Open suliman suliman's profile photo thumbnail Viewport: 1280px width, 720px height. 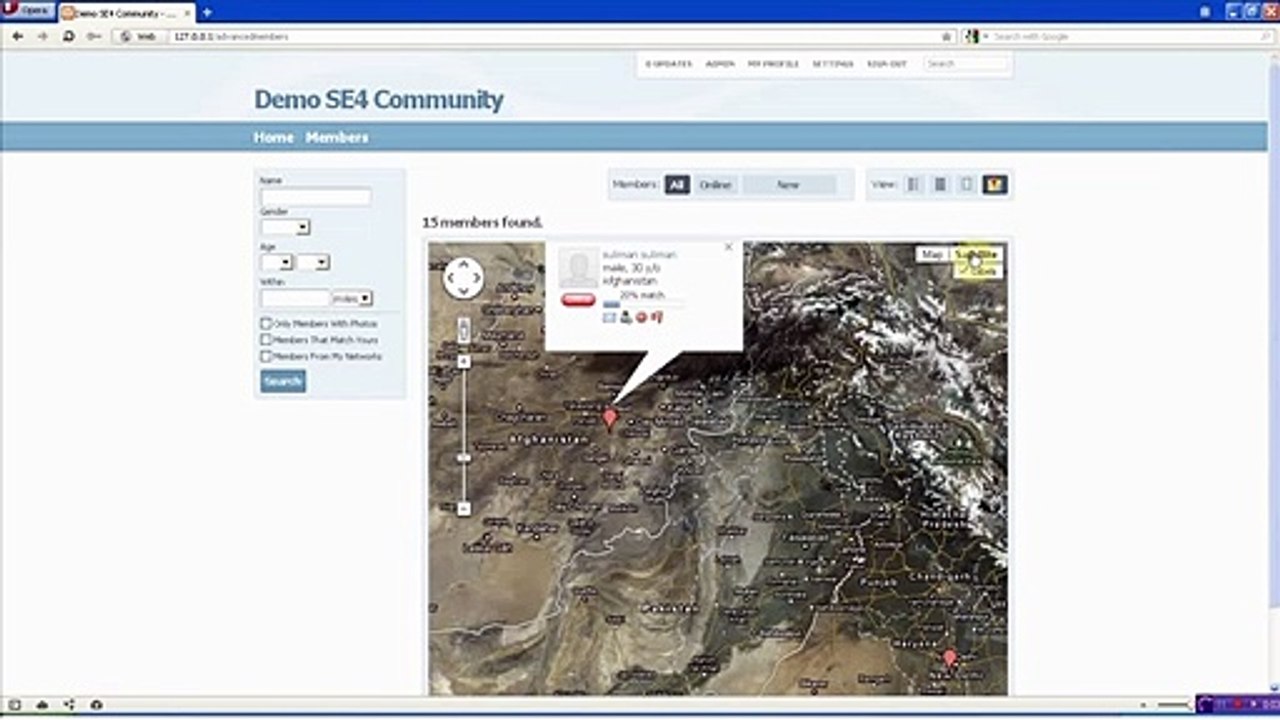coord(578,269)
